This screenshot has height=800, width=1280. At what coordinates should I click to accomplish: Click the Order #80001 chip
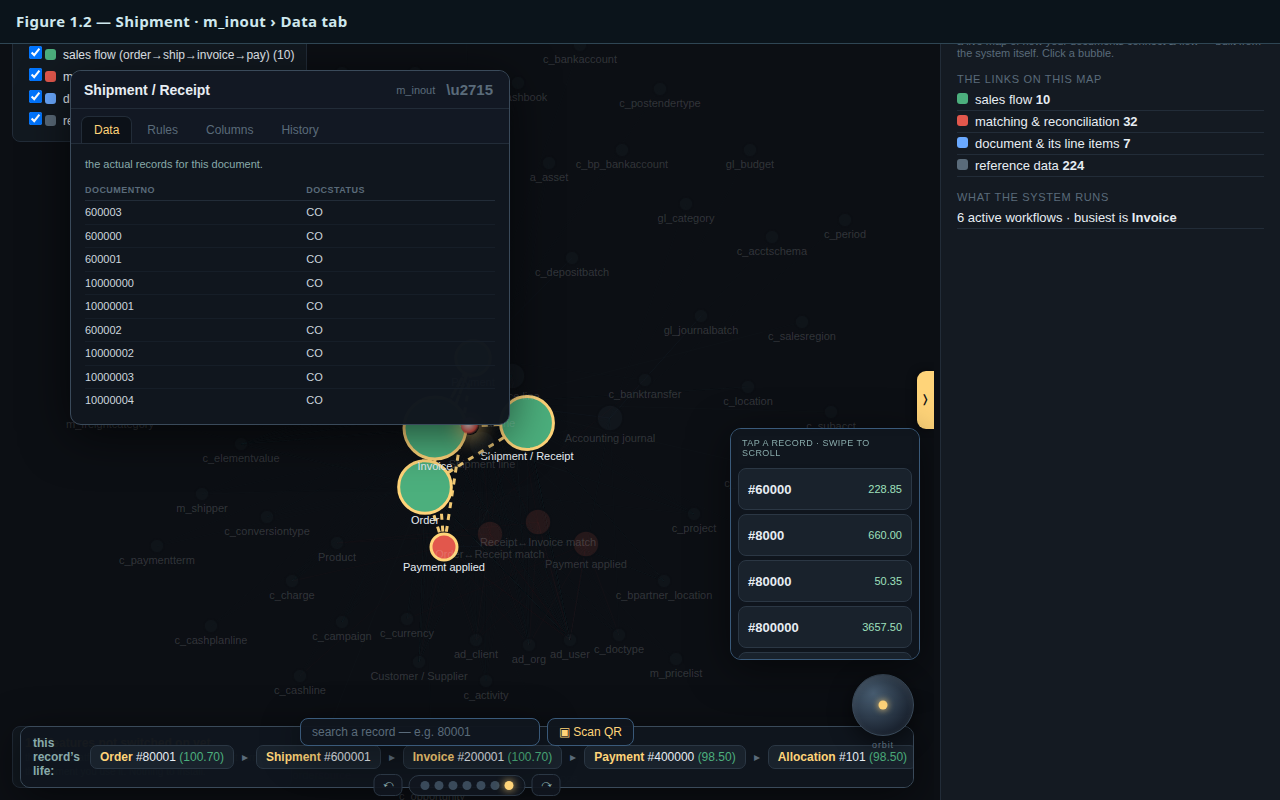162,757
